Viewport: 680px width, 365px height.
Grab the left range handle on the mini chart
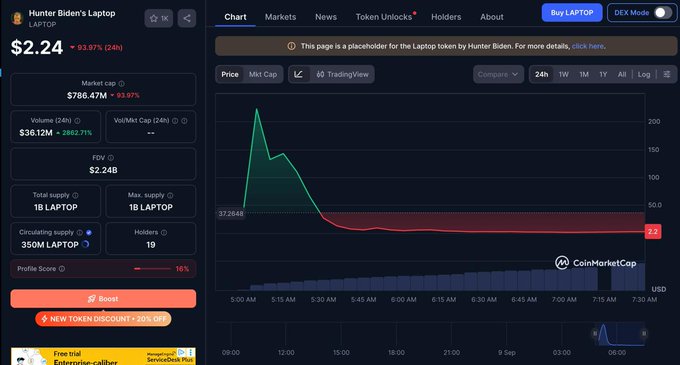[x=595, y=333]
